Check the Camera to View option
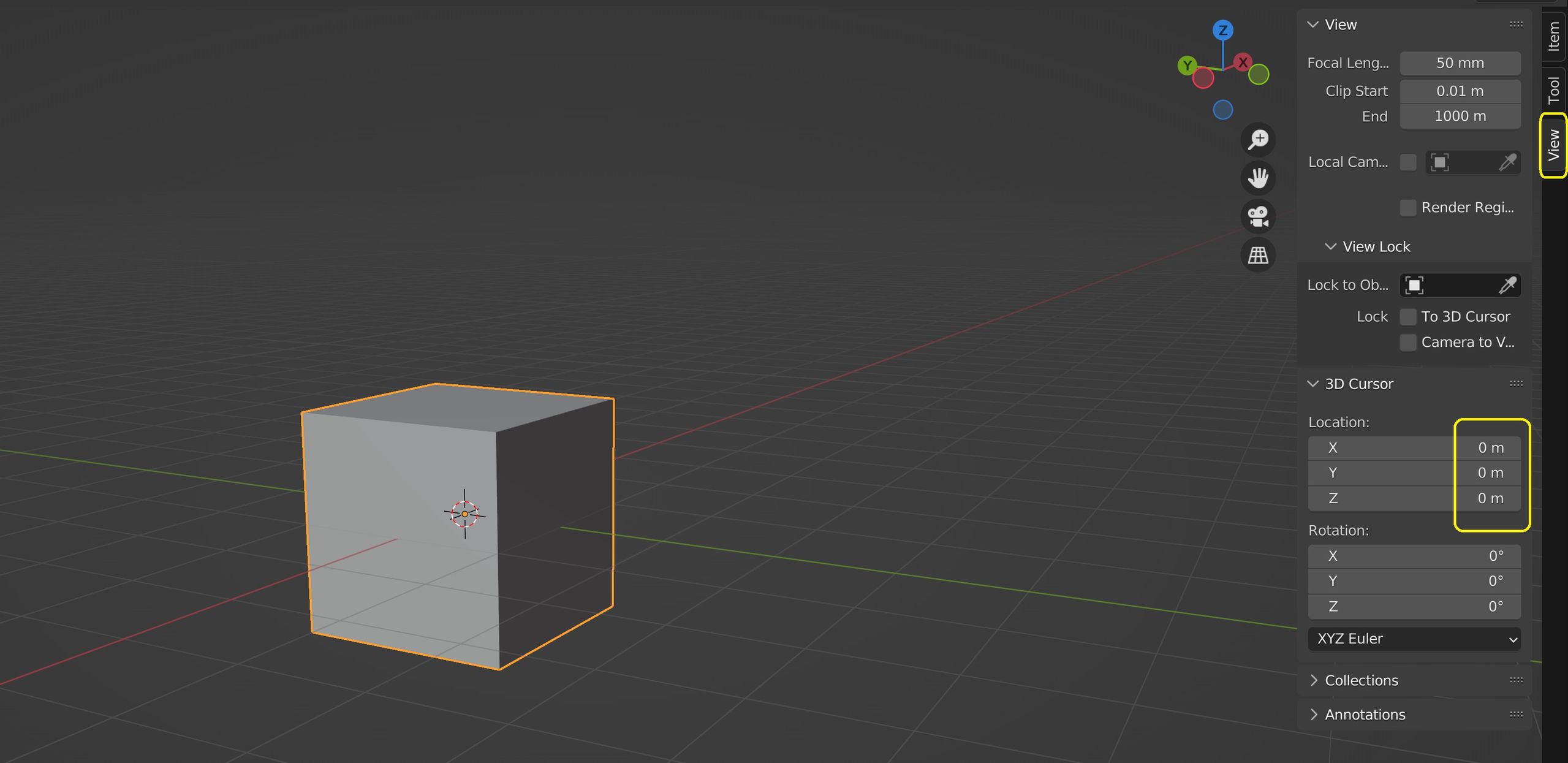 1407,342
